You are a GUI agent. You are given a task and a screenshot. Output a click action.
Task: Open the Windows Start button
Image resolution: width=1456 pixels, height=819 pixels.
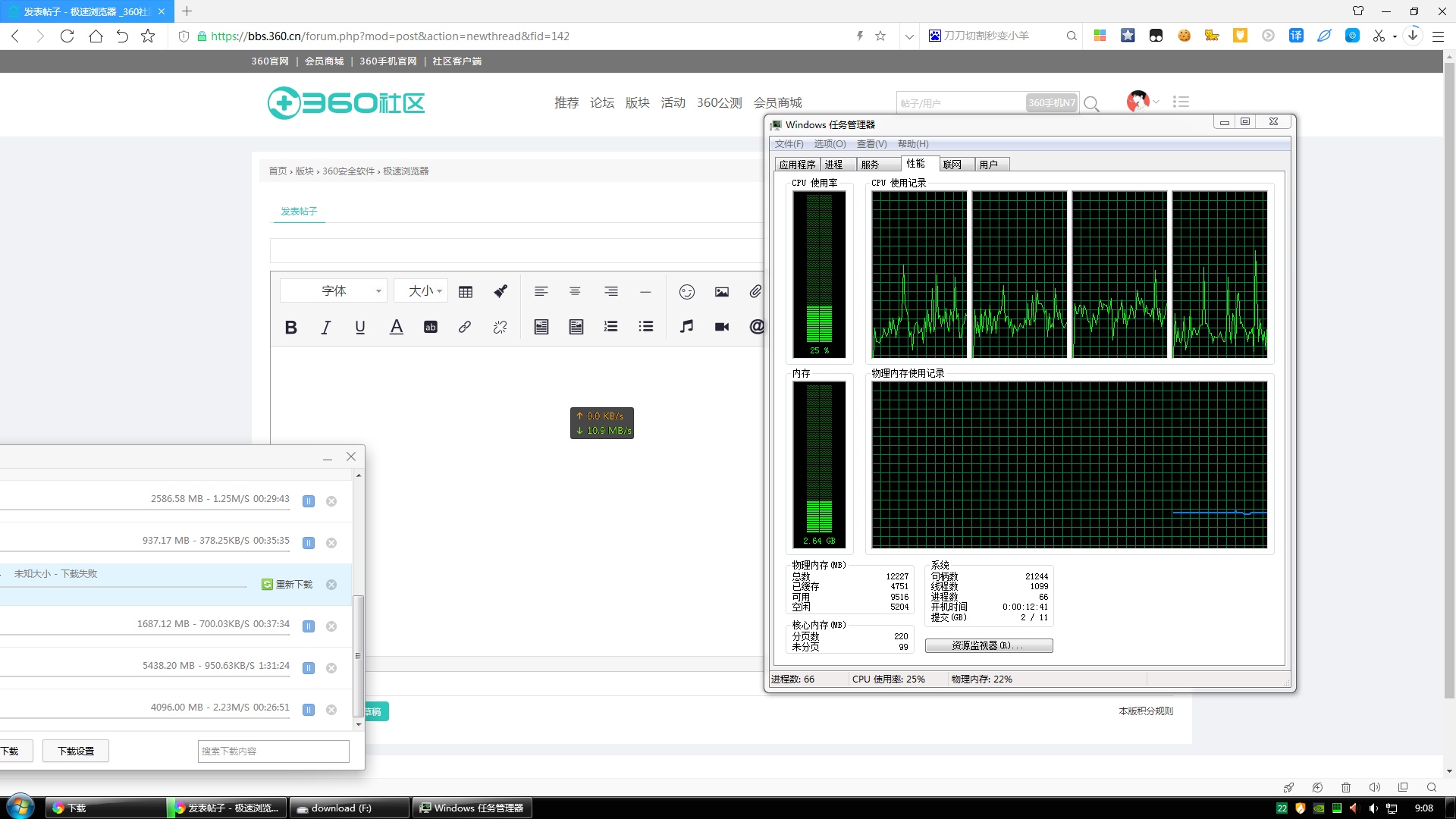pyautogui.click(x=20, y=807)
